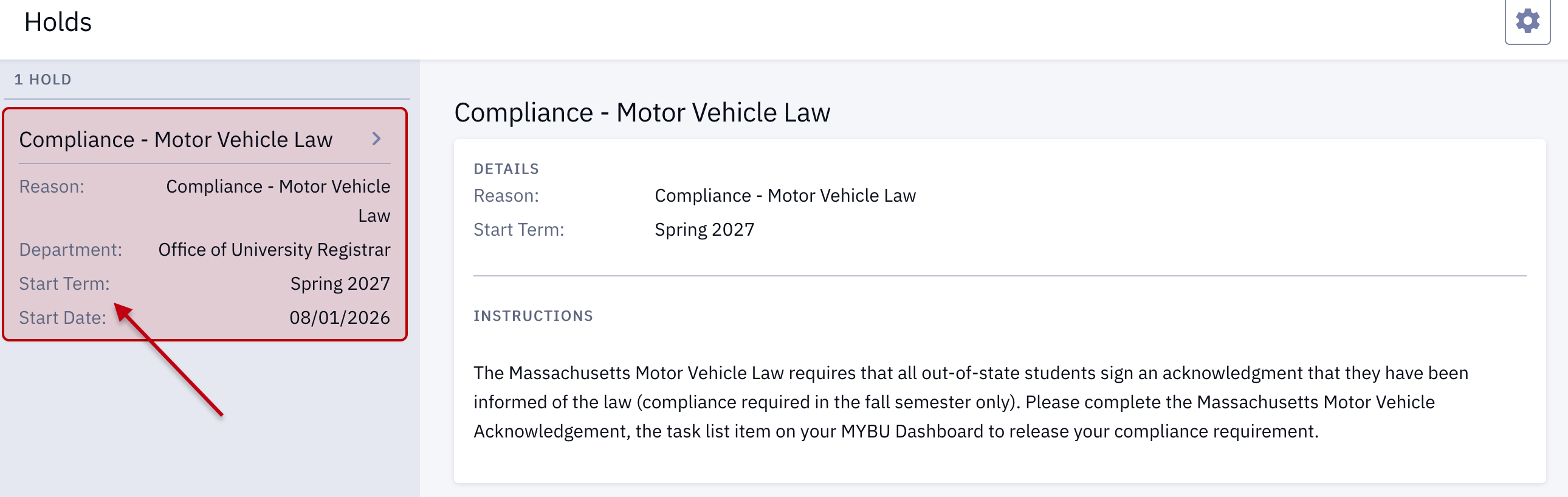Click the Reason value in details panel
This screenshot has width=1568, height=497.
coord(785,195)
